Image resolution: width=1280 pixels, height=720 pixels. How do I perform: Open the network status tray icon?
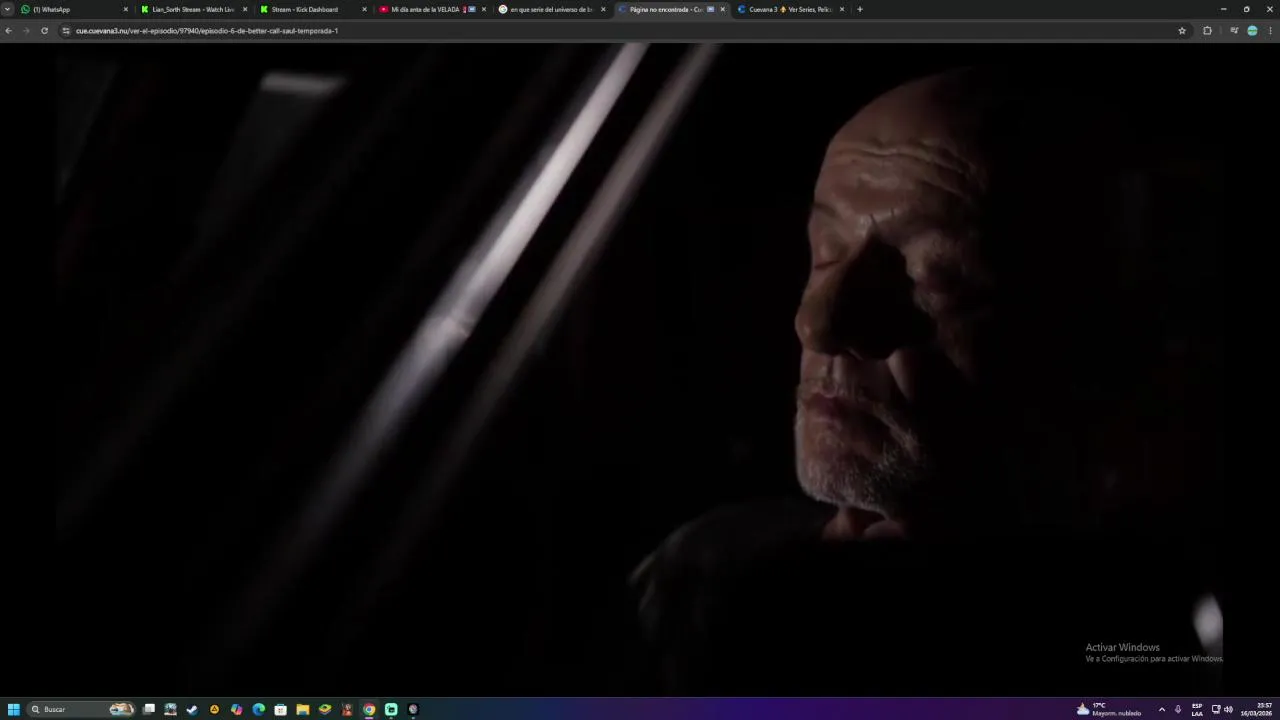point(1216,709)
